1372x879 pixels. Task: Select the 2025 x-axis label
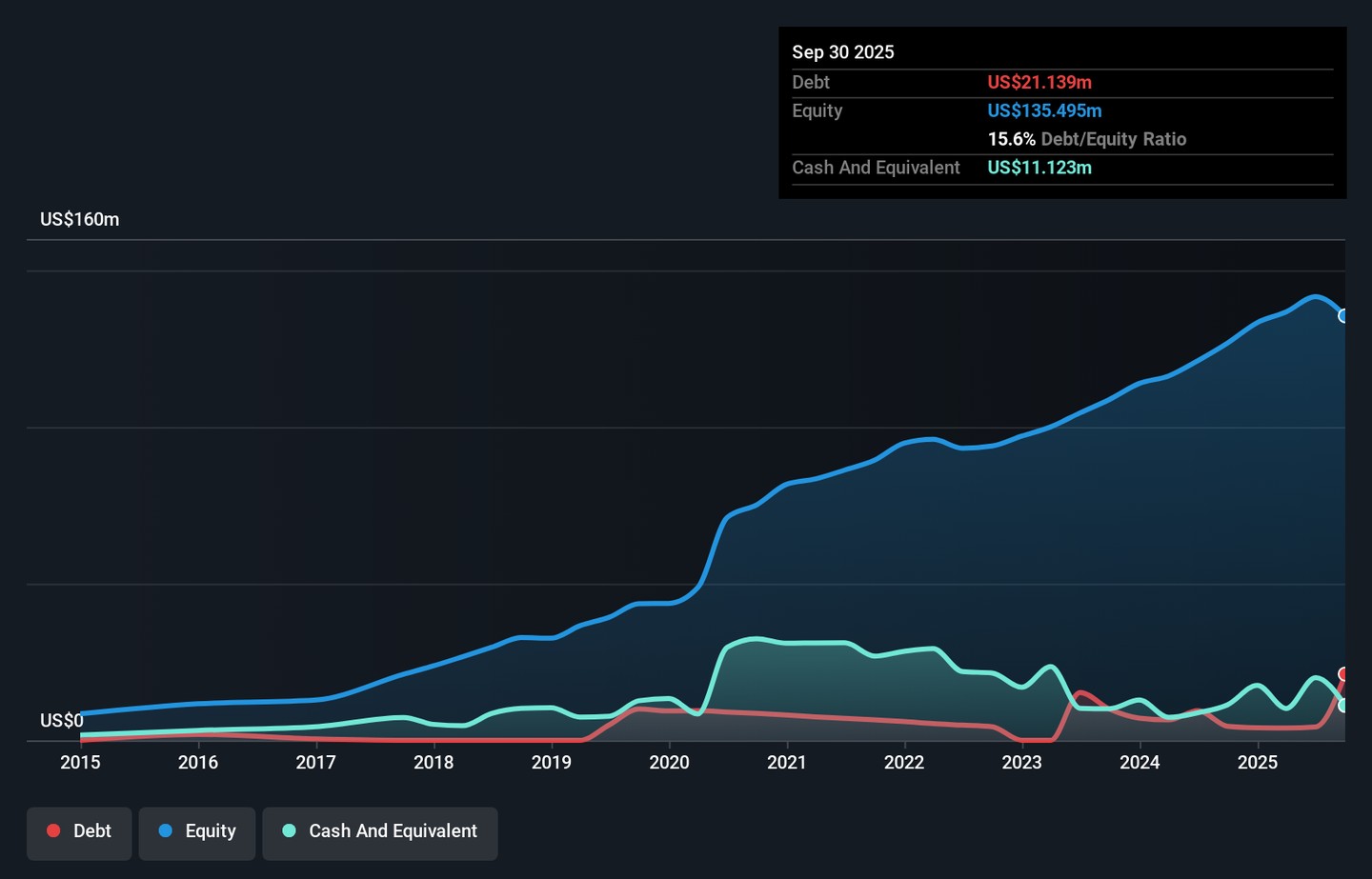pos(1258,762)
